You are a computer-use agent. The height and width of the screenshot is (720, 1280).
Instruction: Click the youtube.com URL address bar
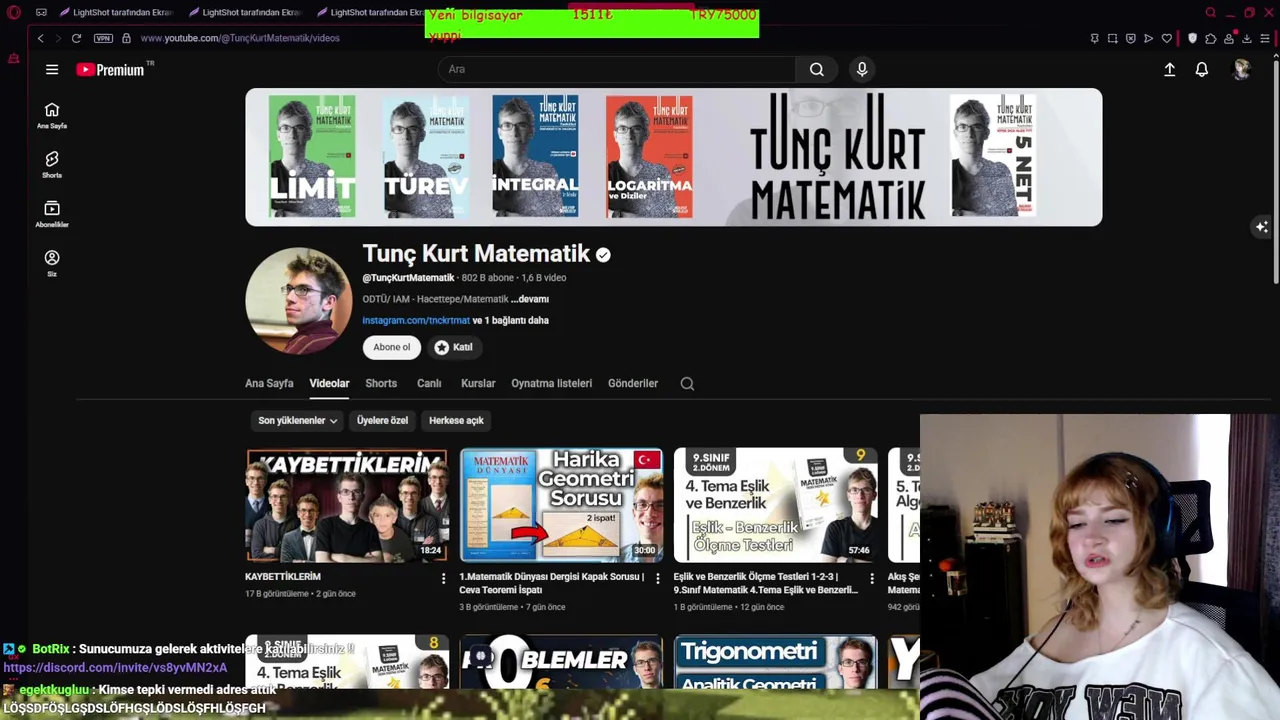point(240,38)
